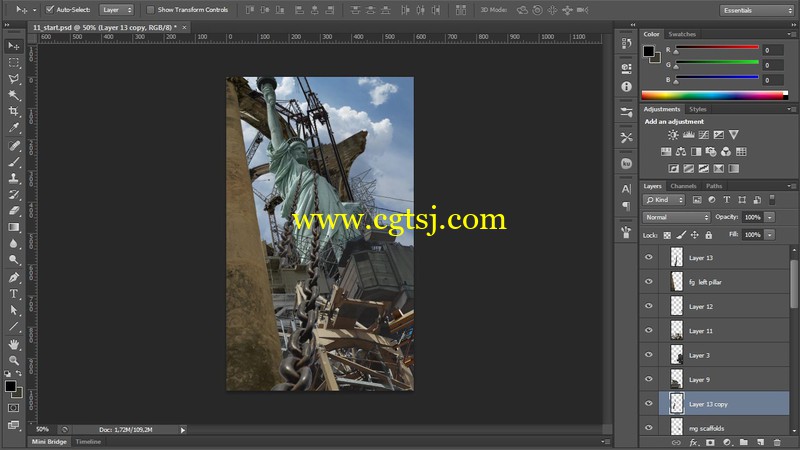Switch to the Swatches tab

coord(682,34)
